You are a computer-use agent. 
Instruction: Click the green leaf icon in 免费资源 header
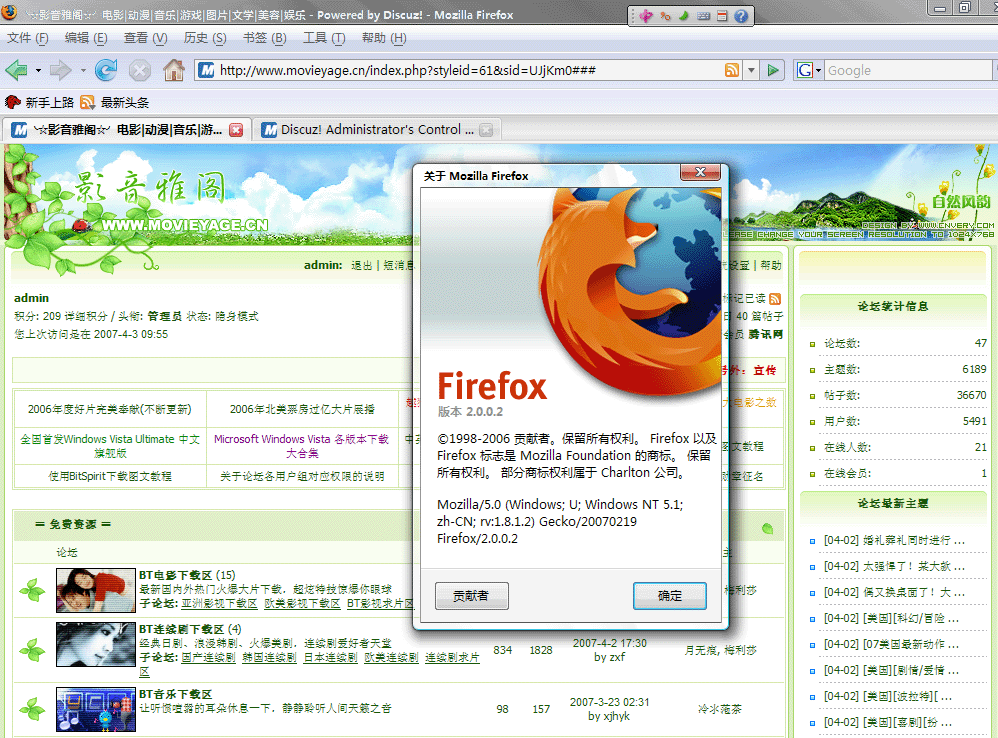(x=768, y=529)
